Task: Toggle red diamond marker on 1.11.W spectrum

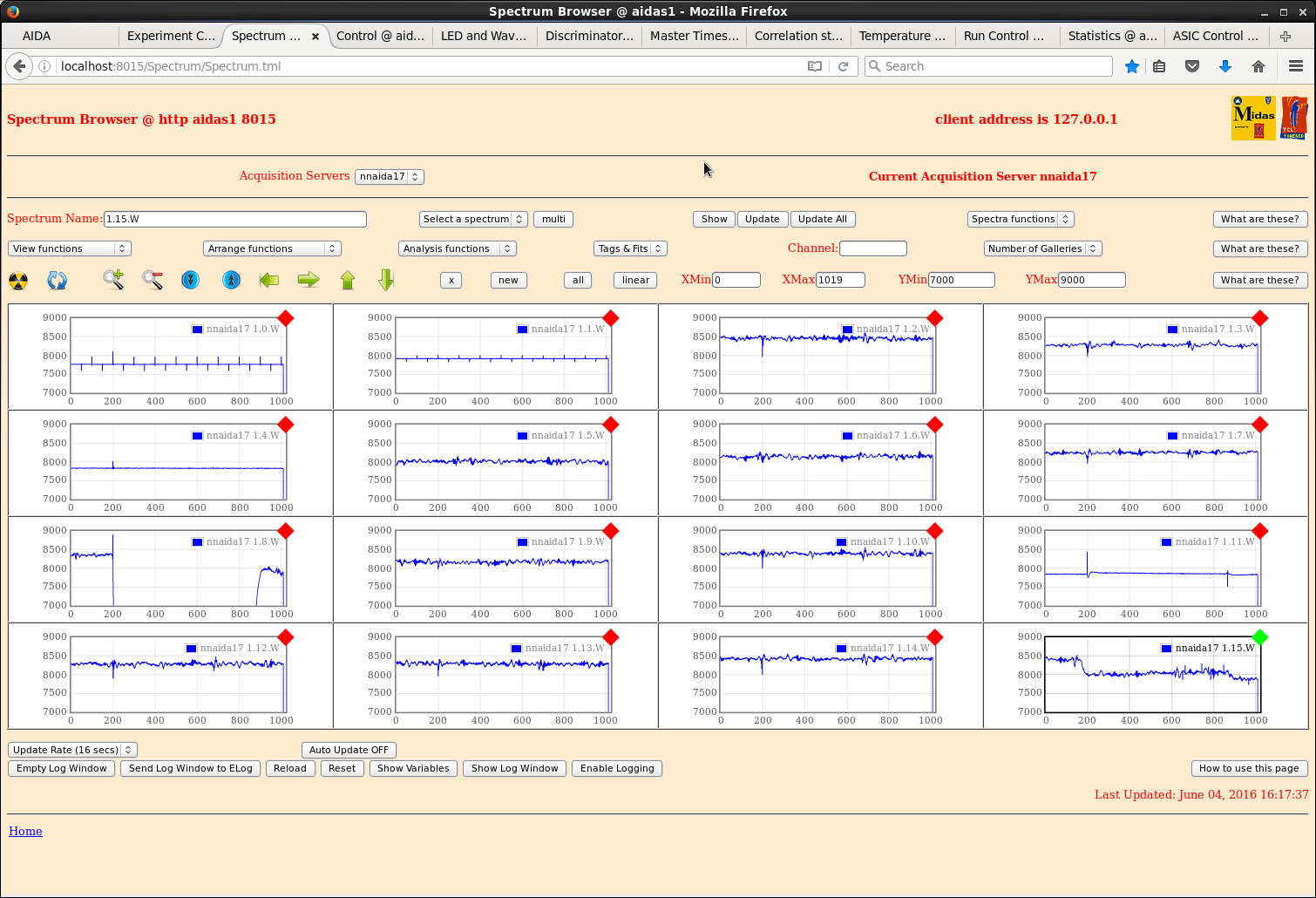Action: coord(1259,531)
